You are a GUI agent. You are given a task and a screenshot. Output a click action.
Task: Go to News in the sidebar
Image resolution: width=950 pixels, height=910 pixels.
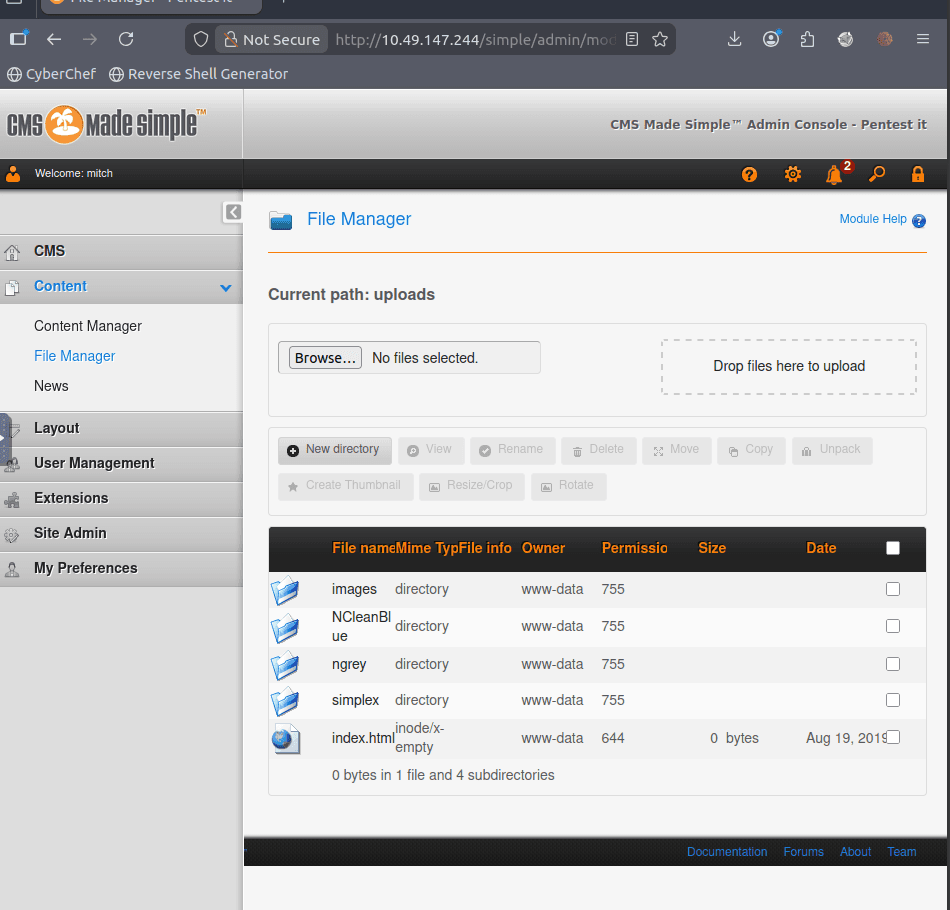[x=51, y=386]
